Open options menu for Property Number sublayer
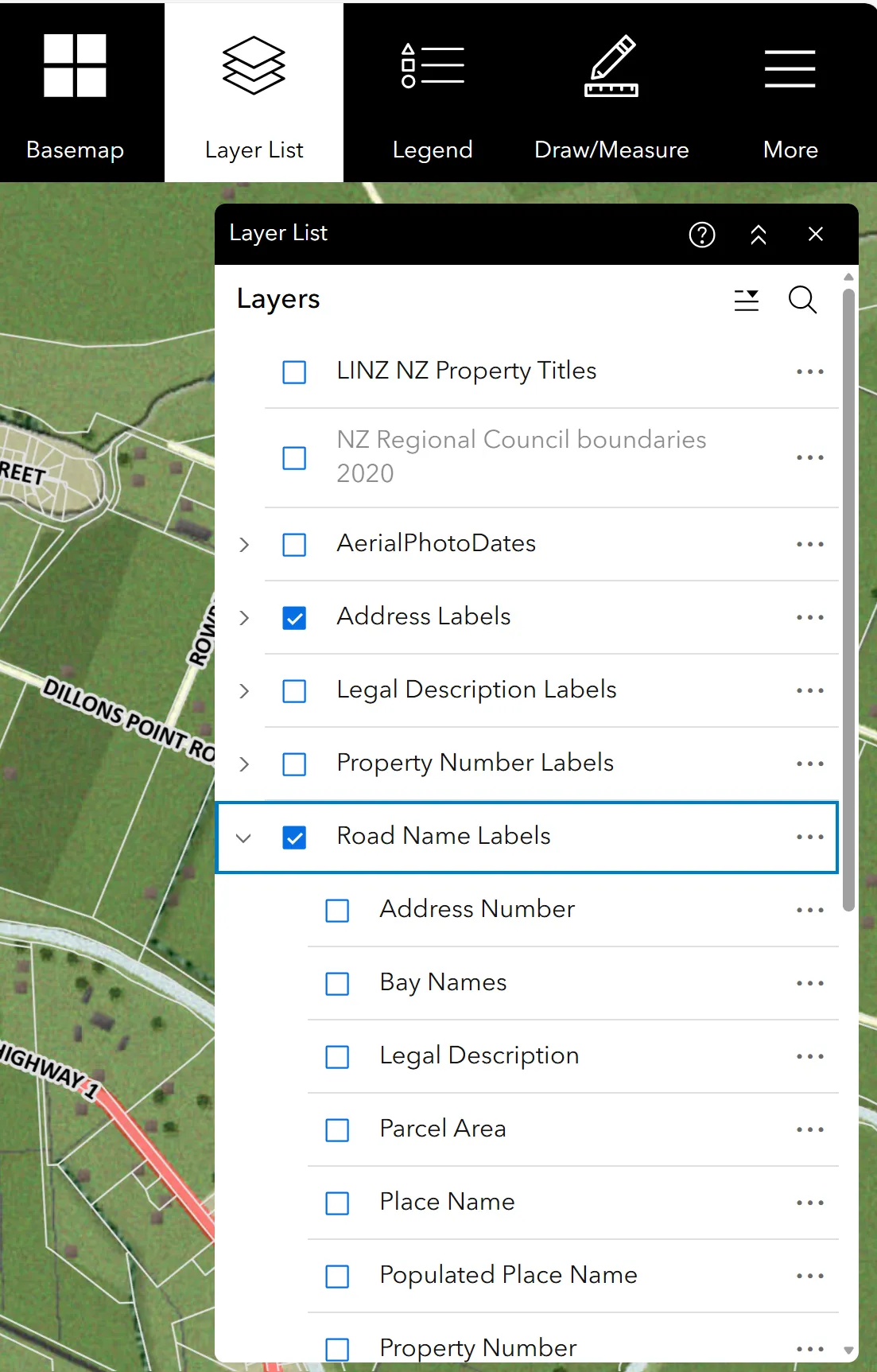This screenshot has height=1372, width=877. point(810,1349)
